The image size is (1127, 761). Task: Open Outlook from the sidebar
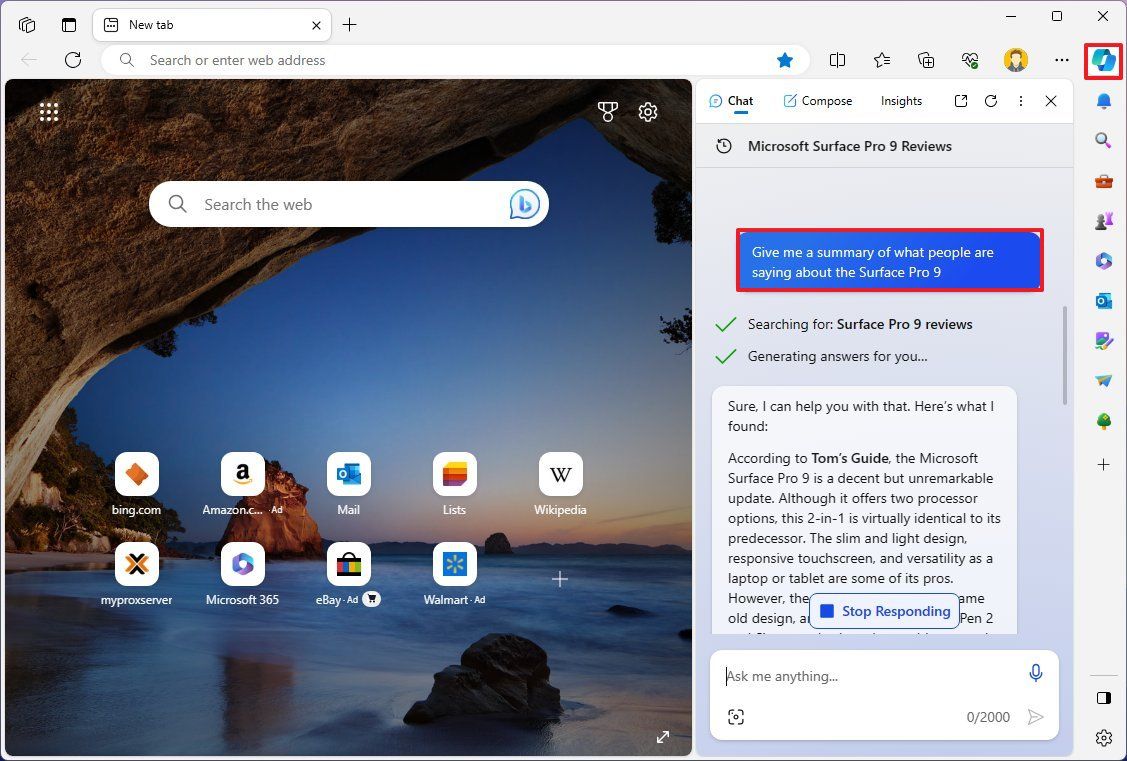click(1103, 301)
